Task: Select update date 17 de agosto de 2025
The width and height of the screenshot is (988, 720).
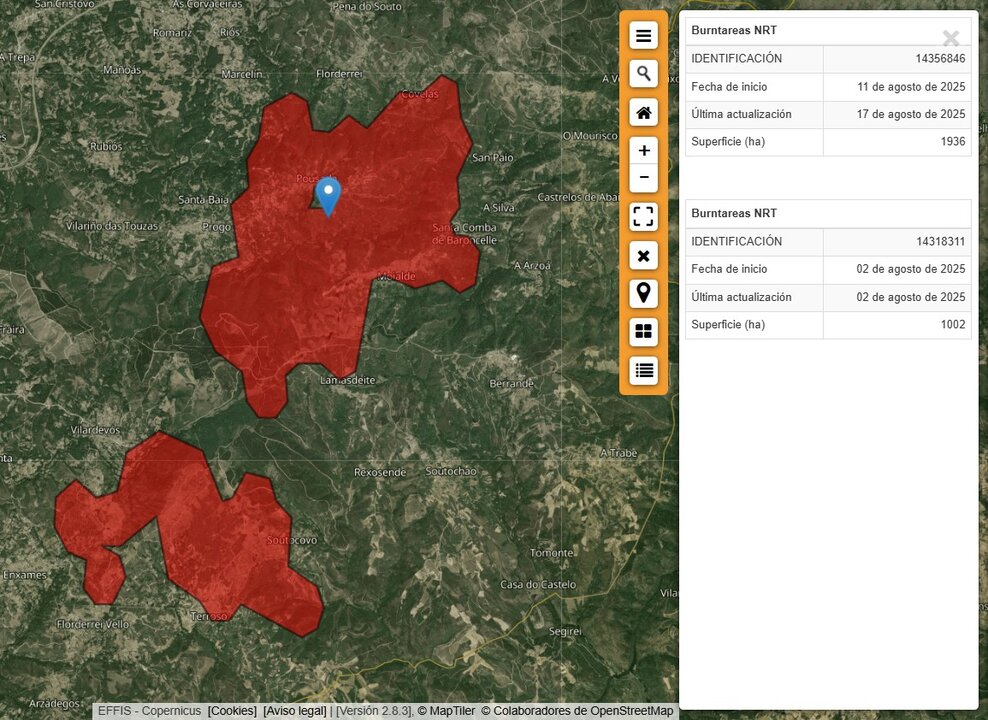Action: tap(911, 114)
